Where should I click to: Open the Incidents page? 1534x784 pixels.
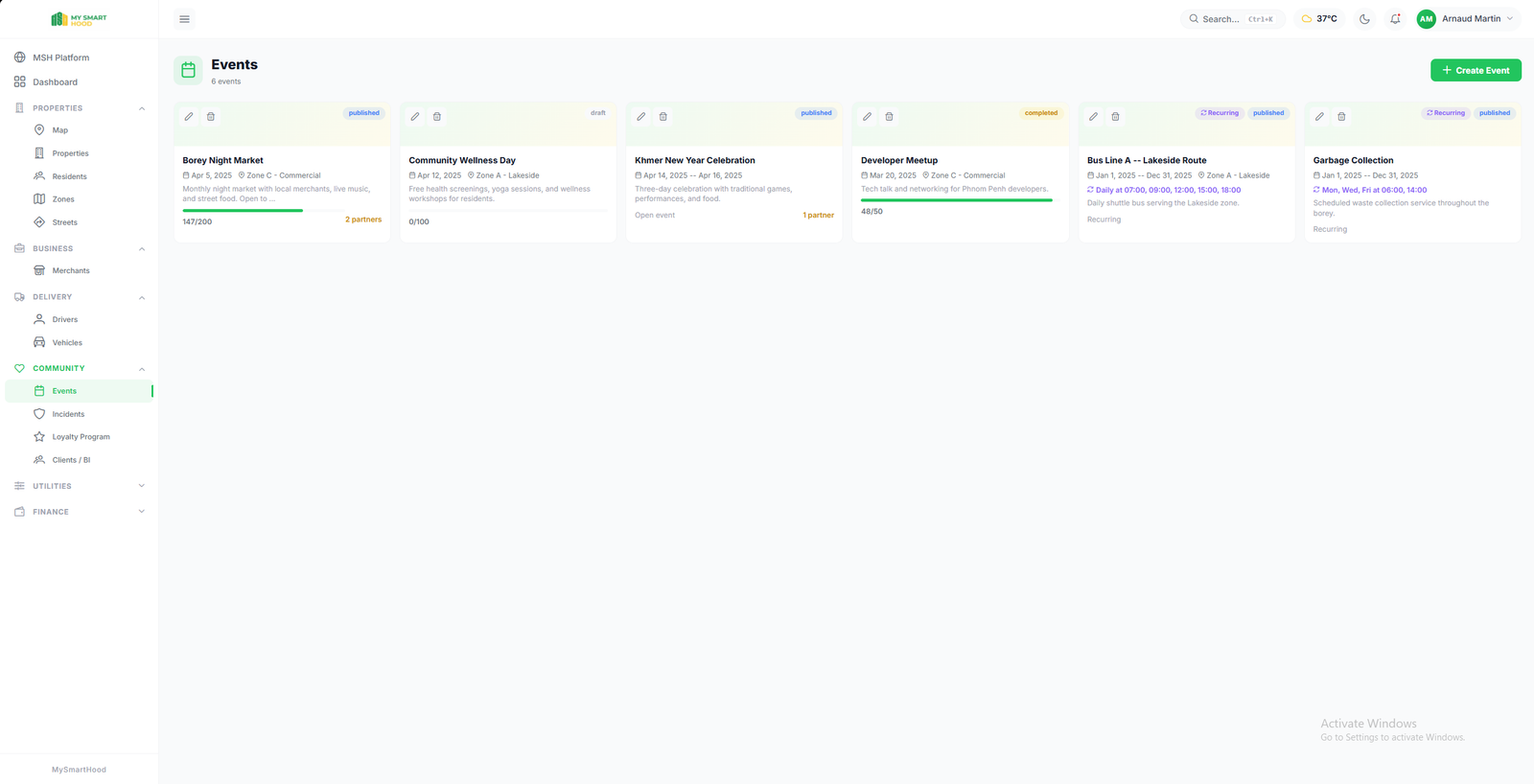(79, 414)
